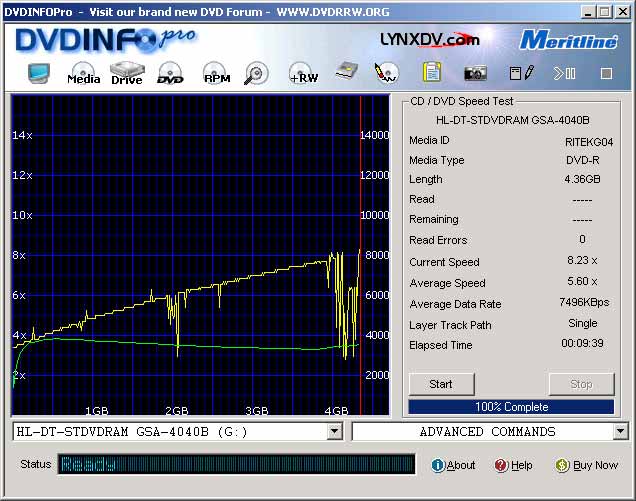636x501 pixels.
Task: Click the blue About info icon
Action: (438, 465)
